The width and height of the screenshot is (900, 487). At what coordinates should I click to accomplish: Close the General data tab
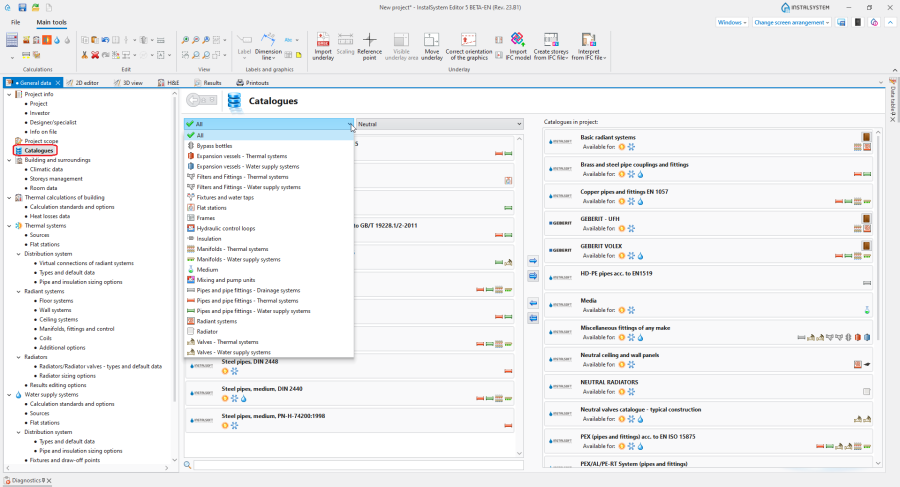tap(58, 83)
